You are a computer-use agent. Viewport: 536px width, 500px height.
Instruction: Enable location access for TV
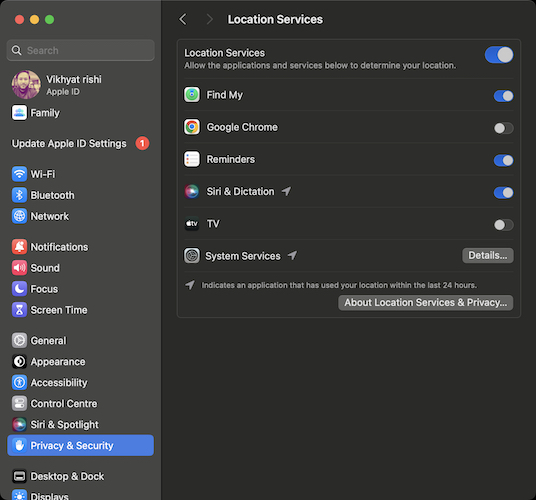(503, 225)
